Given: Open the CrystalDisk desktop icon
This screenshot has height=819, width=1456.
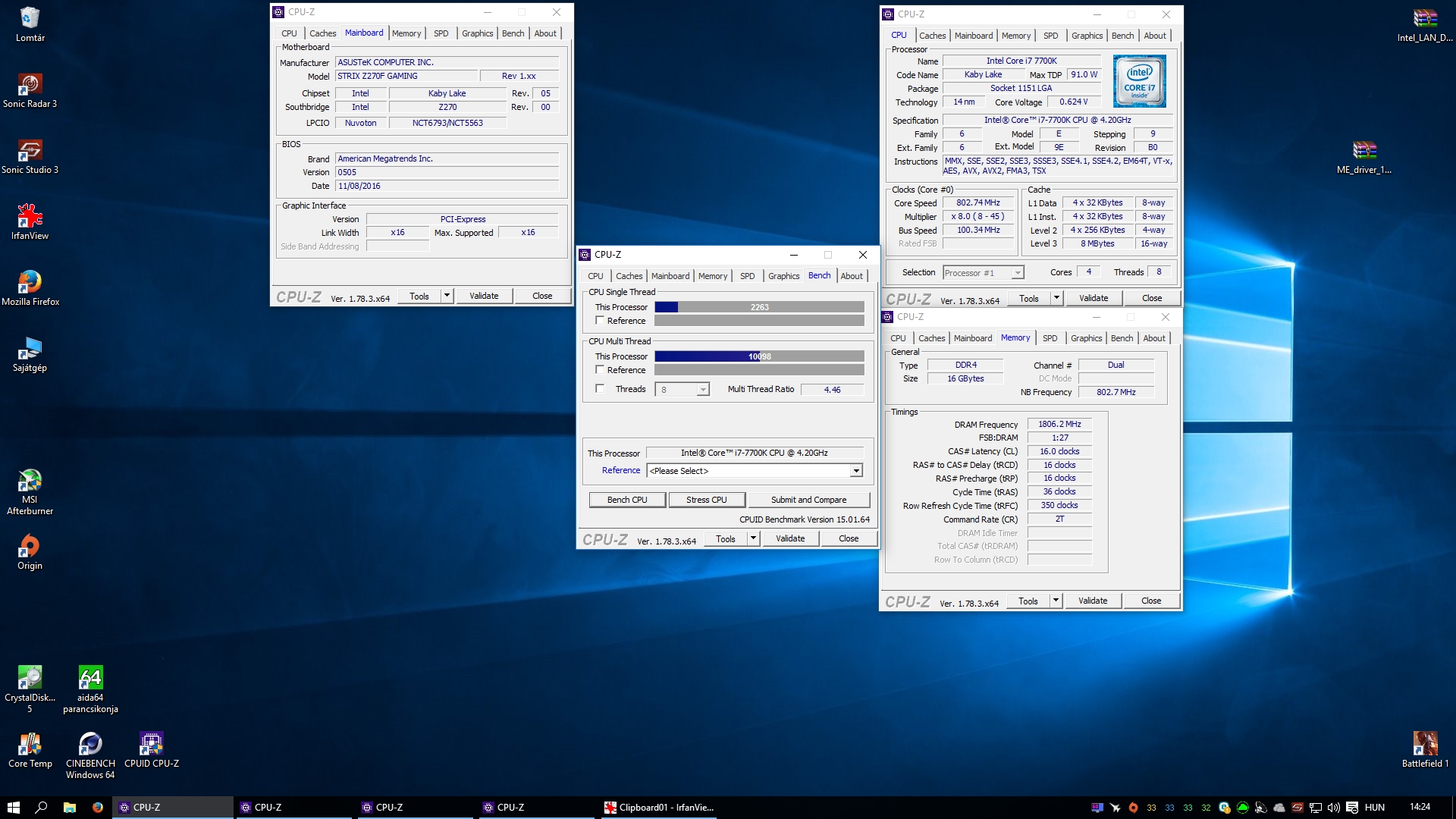Looking at the screenshot, I should [x=30, y=689].
